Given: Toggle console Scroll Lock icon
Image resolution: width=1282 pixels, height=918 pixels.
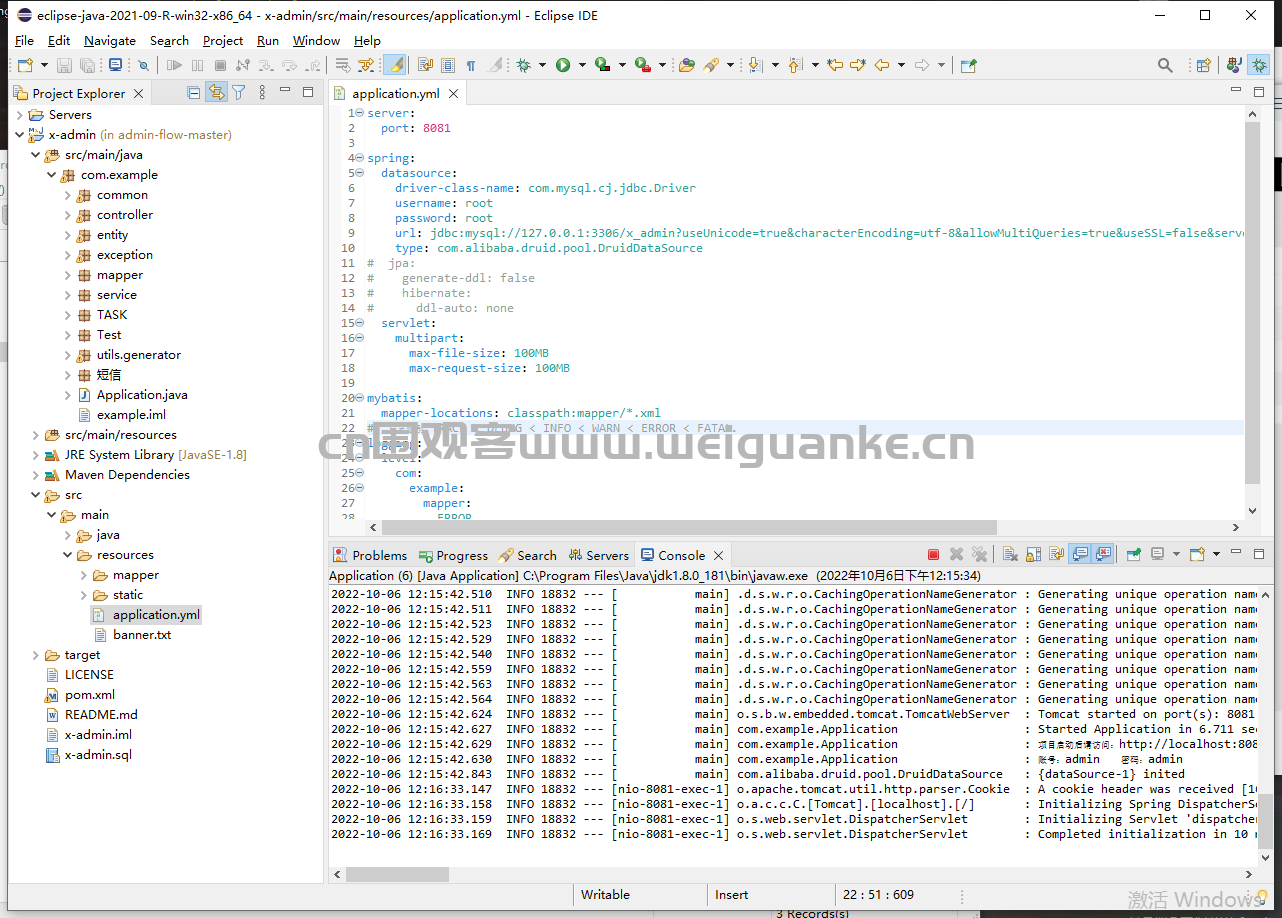Looking at the screenshot, I should click(1033, 554).
